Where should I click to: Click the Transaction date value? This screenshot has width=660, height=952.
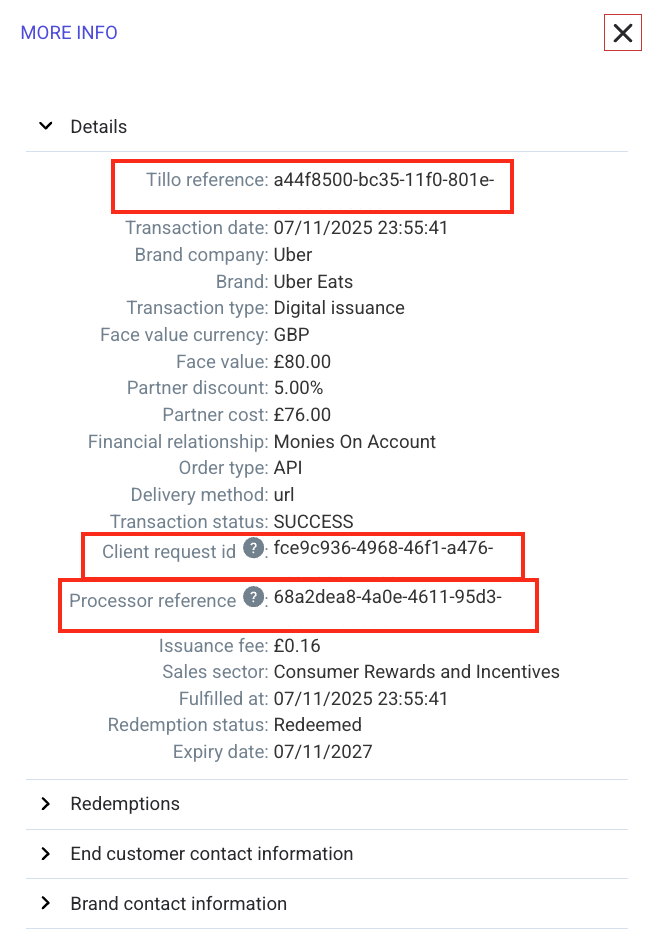pos(360,228)
